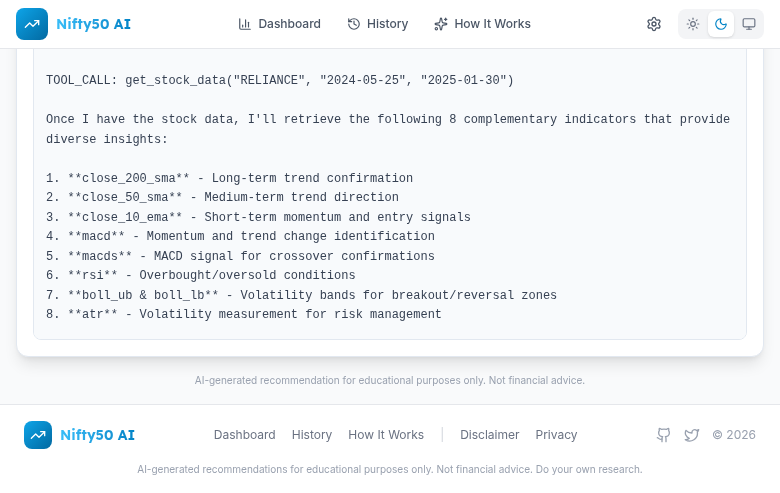780x493 pixels.
Task: Open Twitter icon in footer
Action: click(691, 435)
